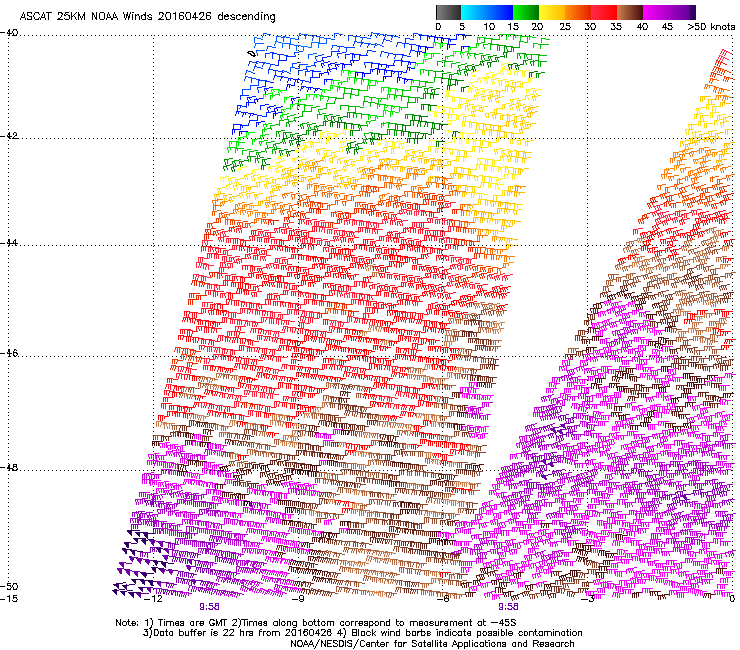Click the gray 0-5 knots legend swatch
This screenshot has height=650, width=740.
448,12
